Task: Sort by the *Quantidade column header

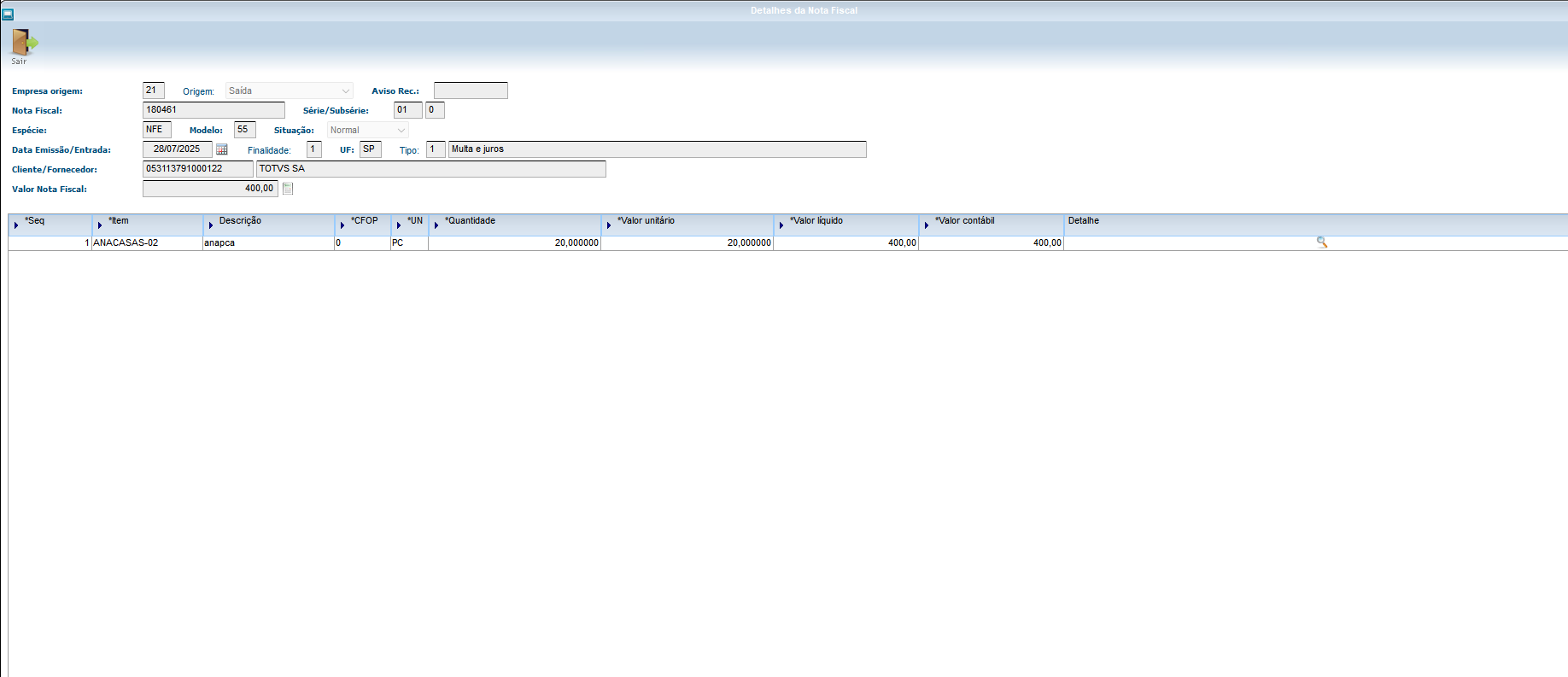Action: (x=515, y=225)
